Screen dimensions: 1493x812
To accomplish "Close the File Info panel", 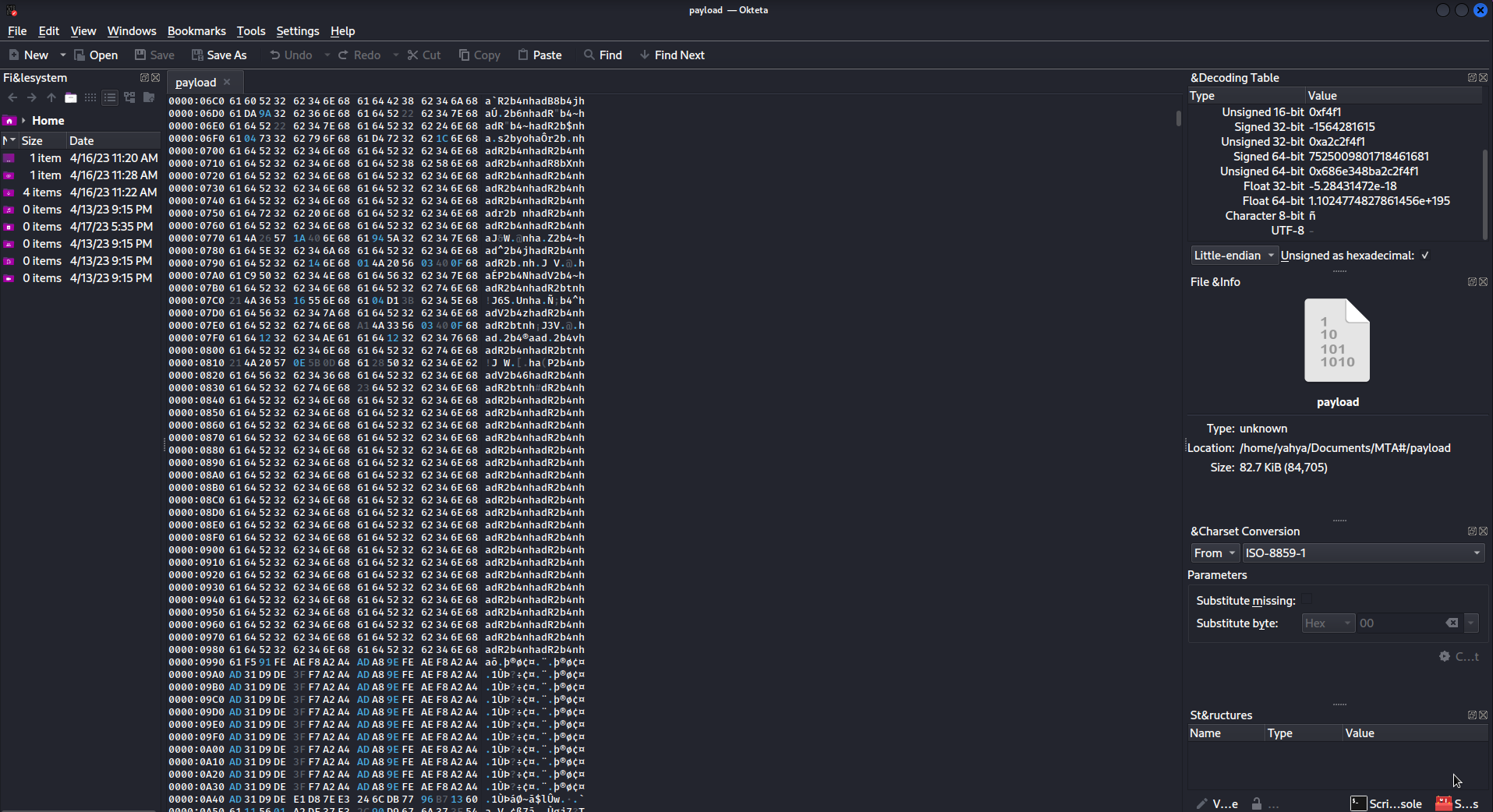I will 1484,282.
